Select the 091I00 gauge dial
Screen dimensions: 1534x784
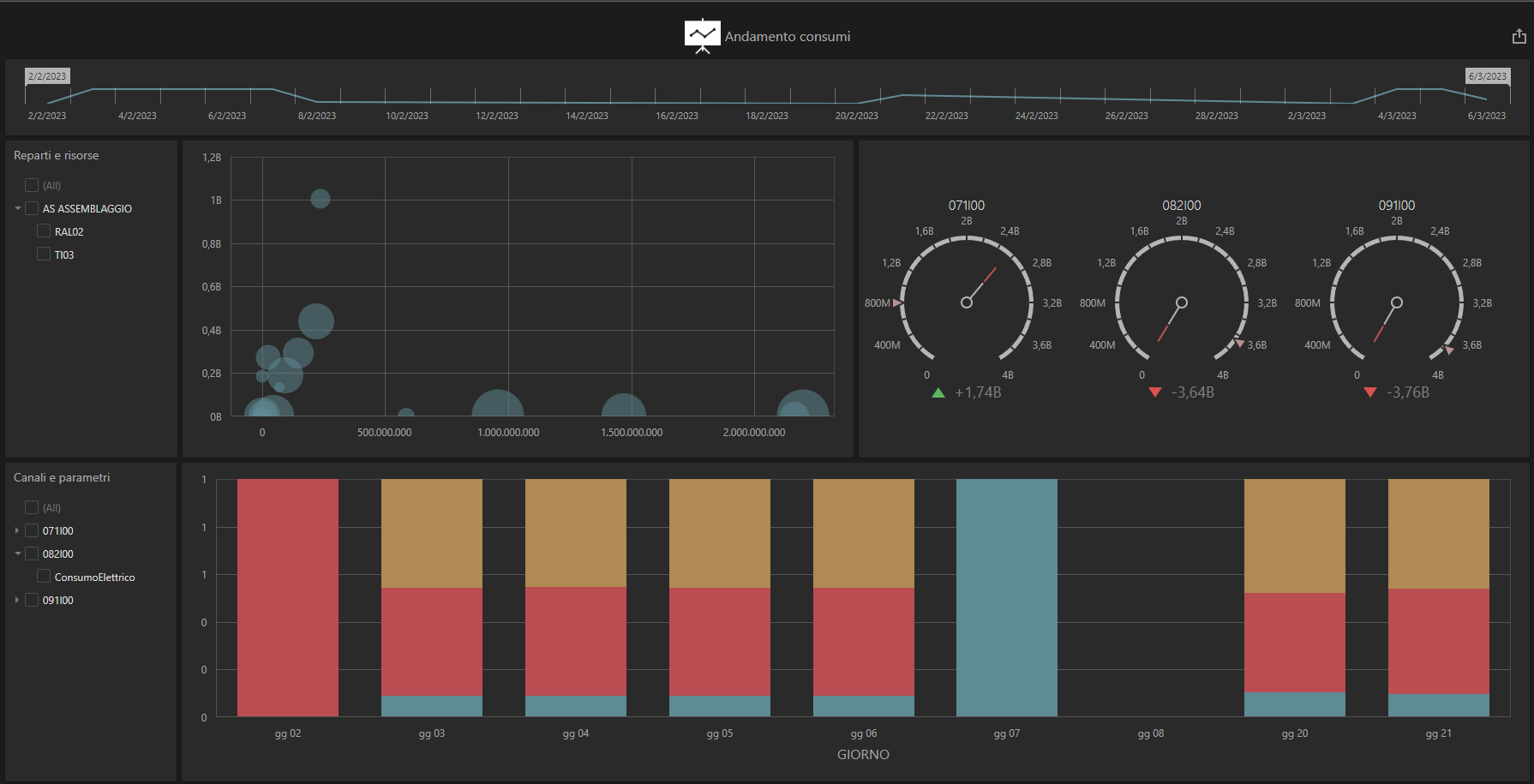click(x=1396, y=302)
